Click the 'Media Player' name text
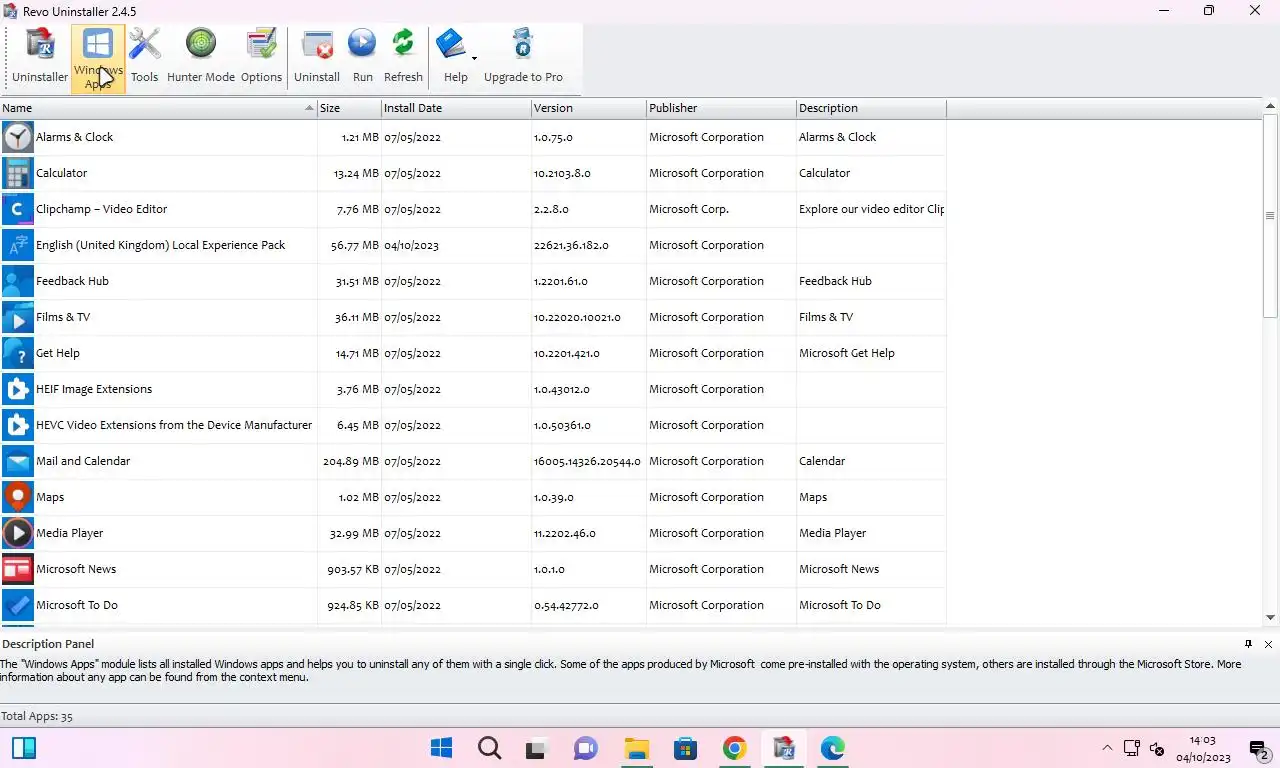Image resolution: width=1280 pixels, height=768 pixels. pos(70,533)
